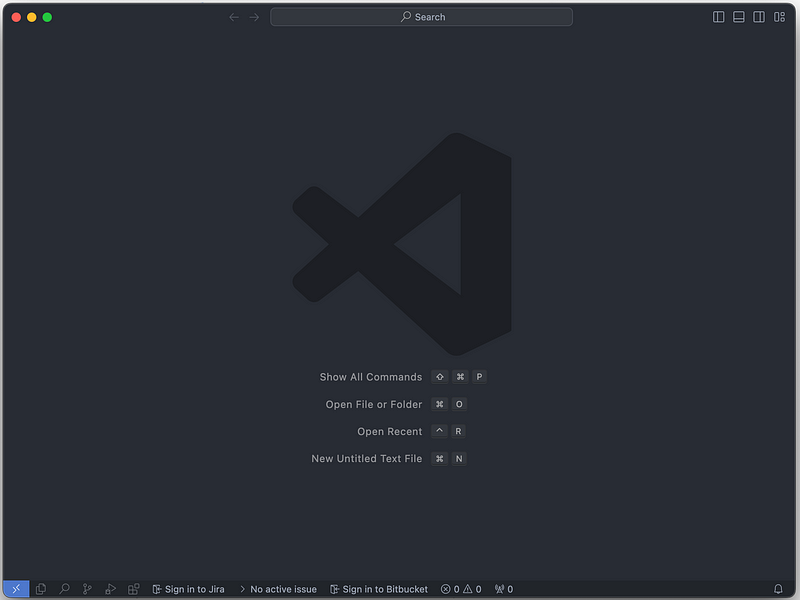Screen dimensions: 800x600
Task: Click the P key hint for Show All Commands
Action: 479,377
